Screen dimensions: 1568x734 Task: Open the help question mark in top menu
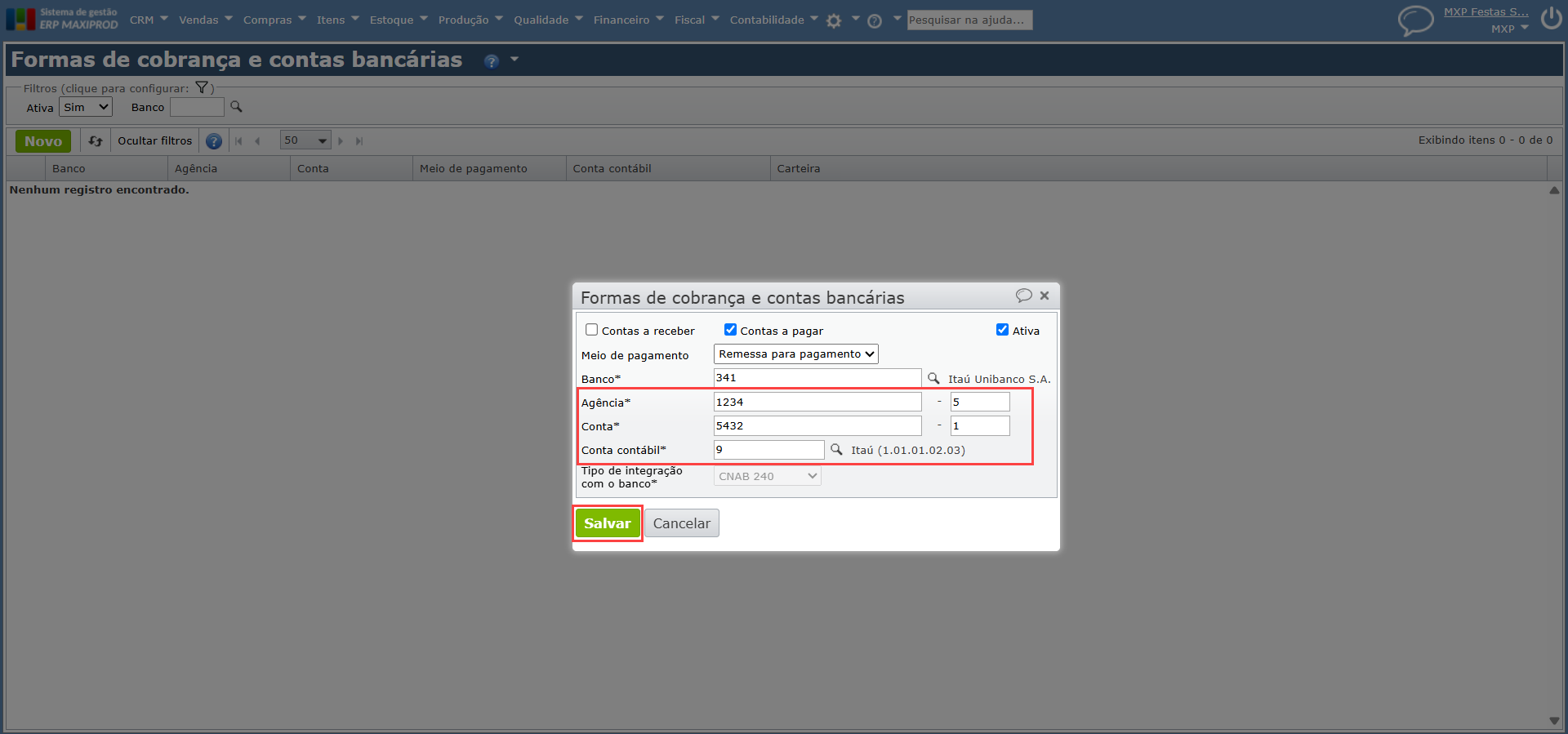(x=875, y=21)
